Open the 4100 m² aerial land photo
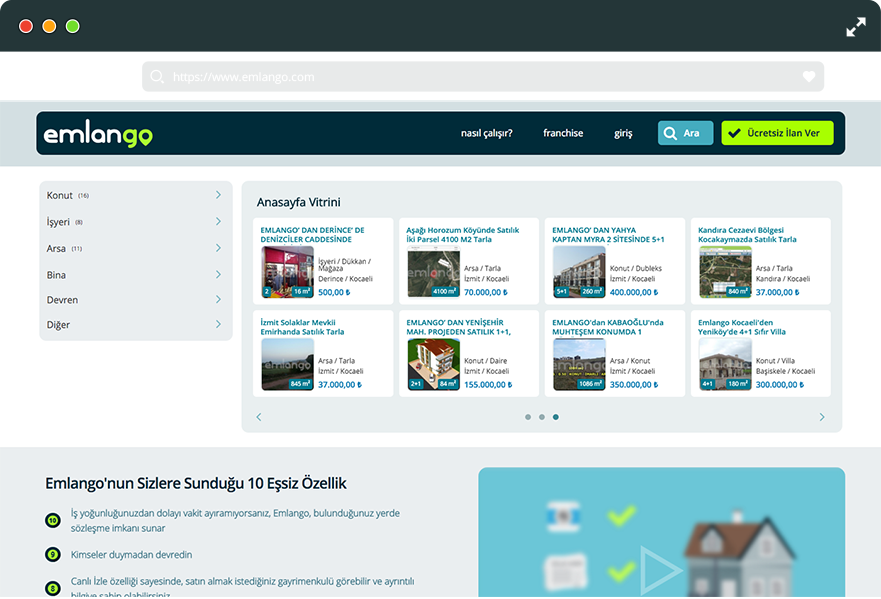Viewport: 881px width, 599px height. [x=434, y=272]
